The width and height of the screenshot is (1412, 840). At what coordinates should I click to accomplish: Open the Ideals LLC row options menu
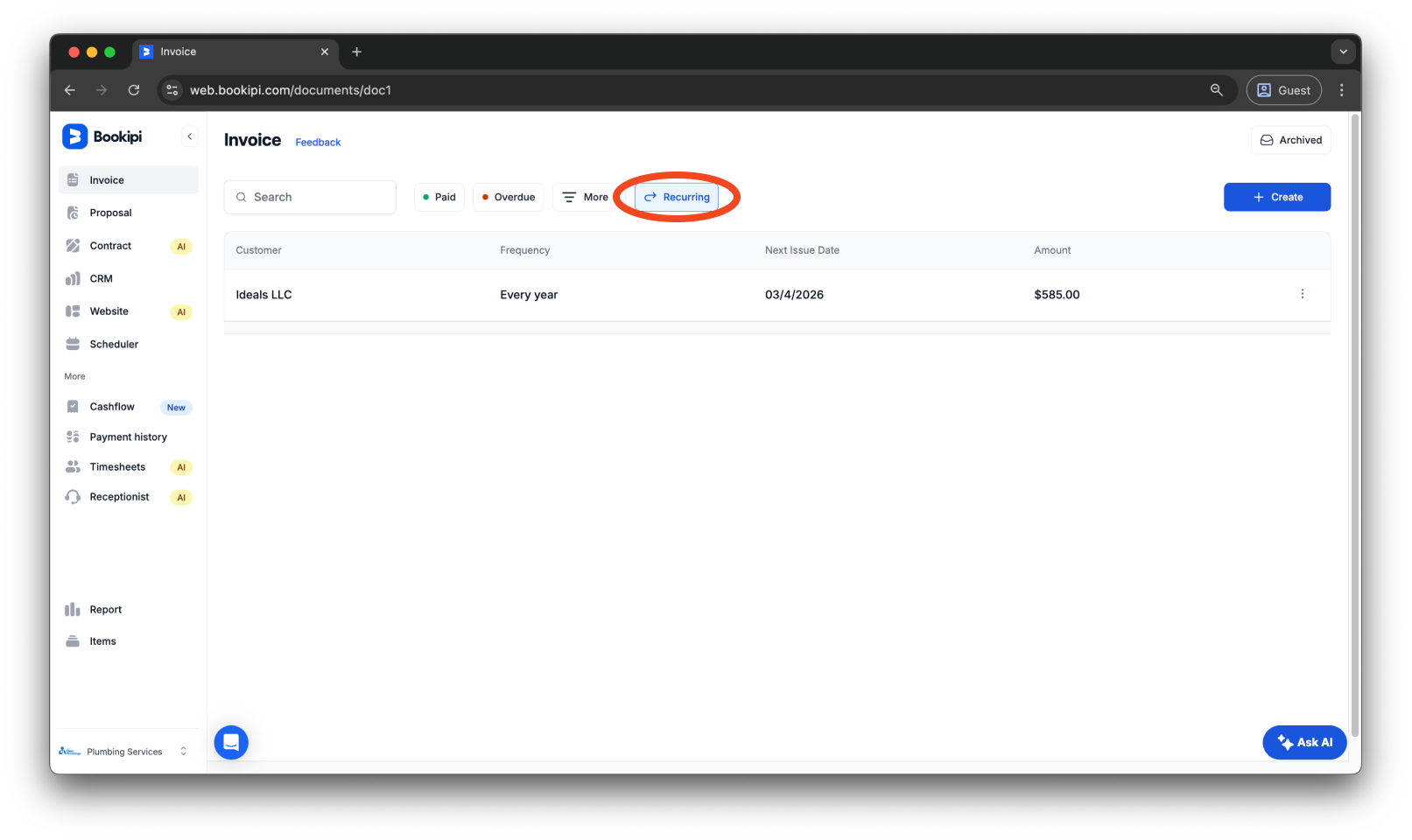[1303, 294]
